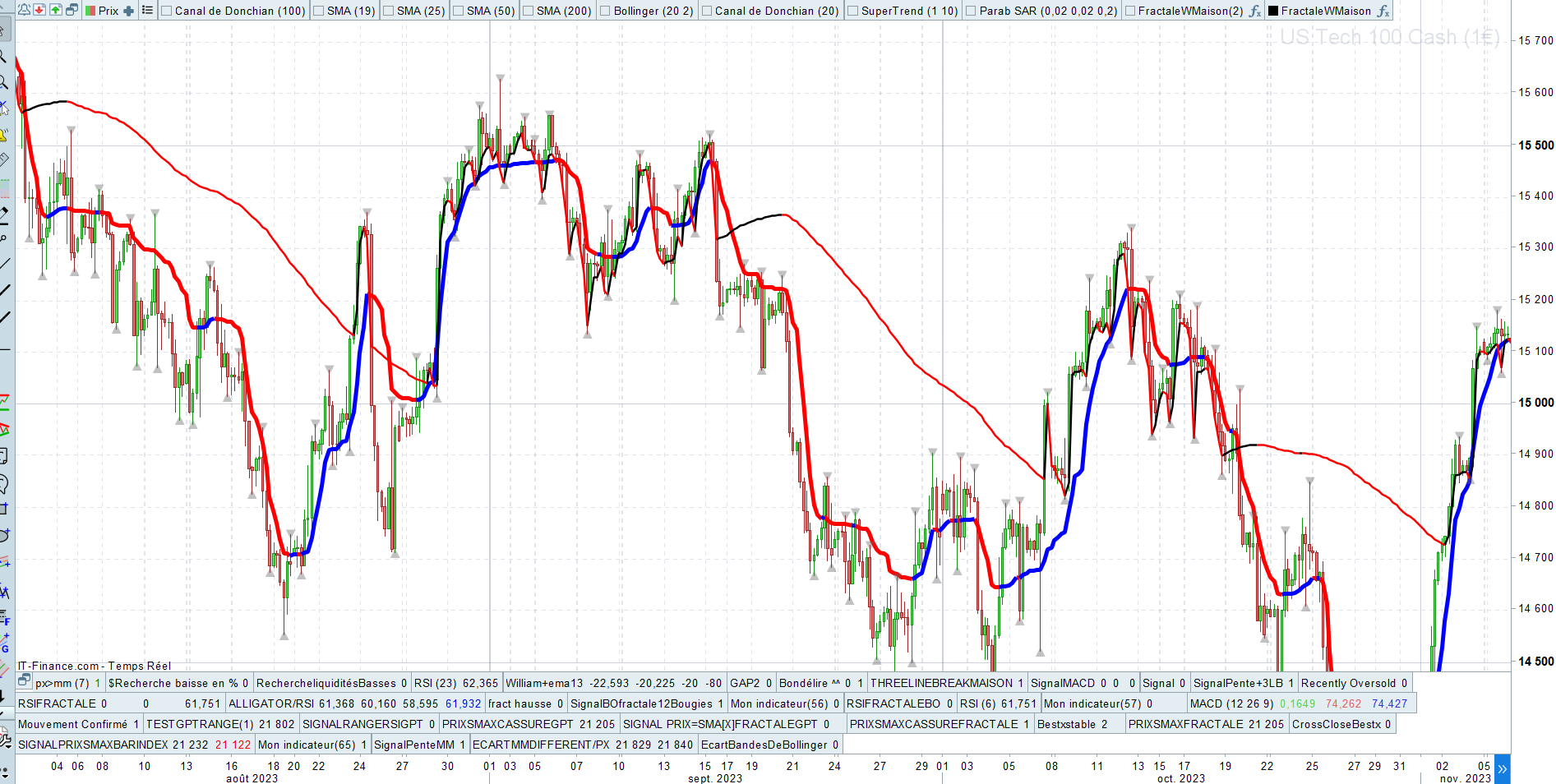The image size is (1556, 784).
Task: Click the TESTGPTRANGE(1) indicator label
Action: coord(200,724)
